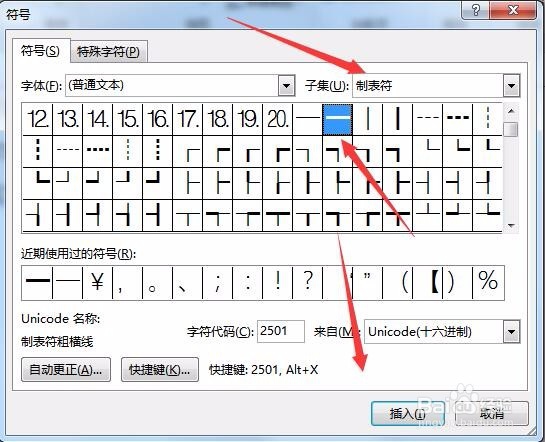Choose the thick horizontal line in recently used symbols

38,282
